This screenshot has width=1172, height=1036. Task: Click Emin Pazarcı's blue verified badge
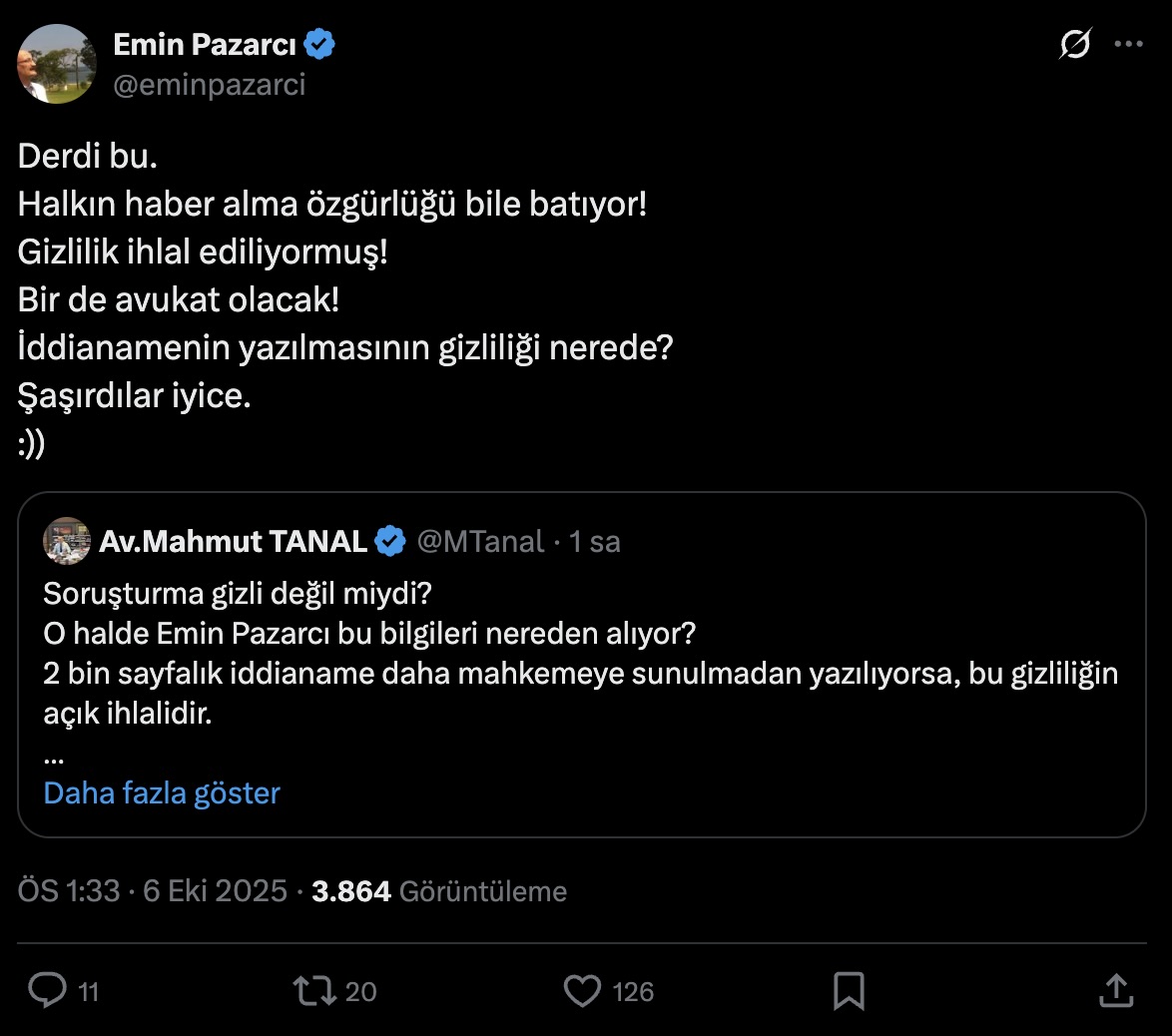320,45
